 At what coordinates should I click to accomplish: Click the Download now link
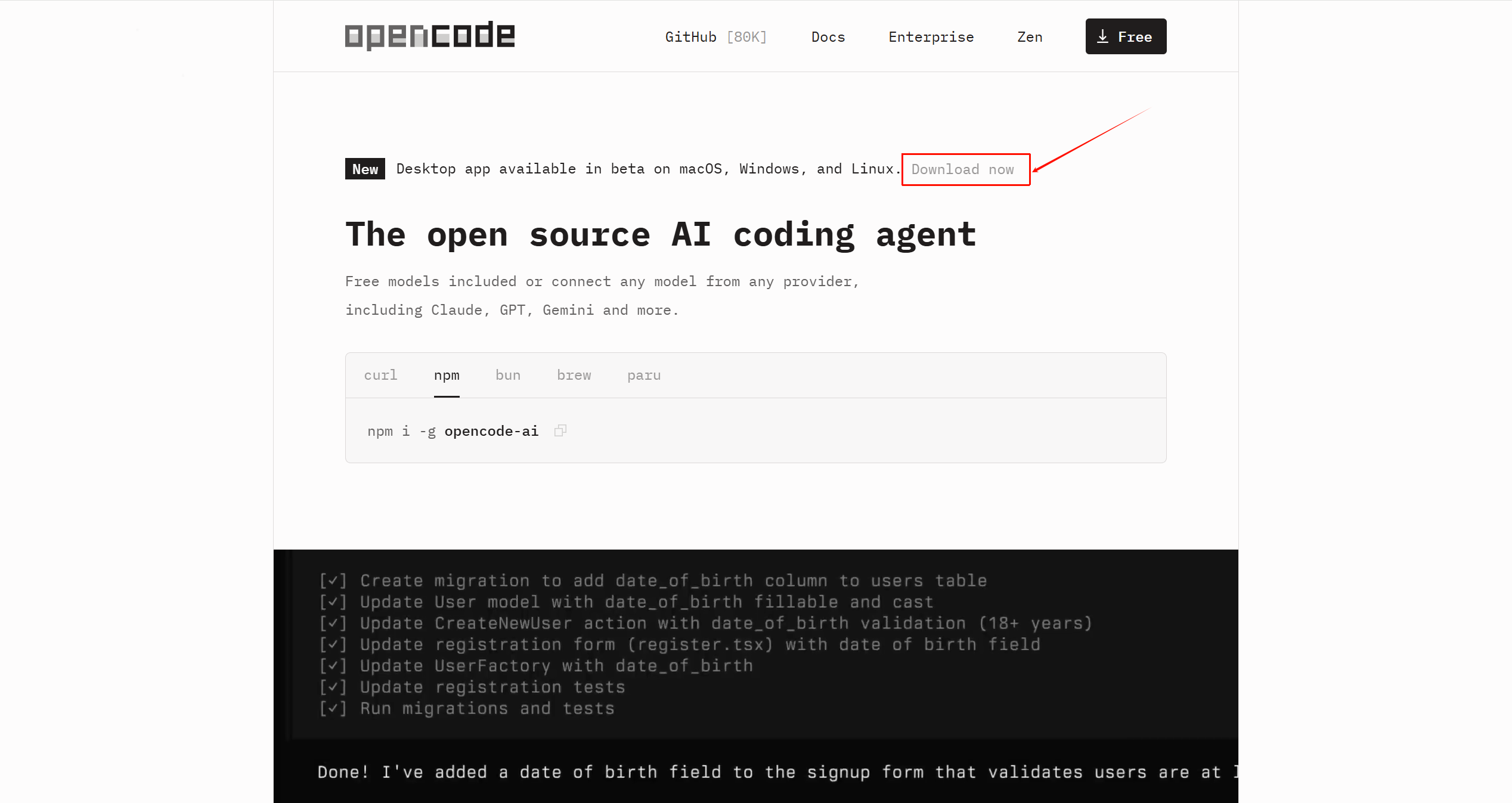point(962,170)
